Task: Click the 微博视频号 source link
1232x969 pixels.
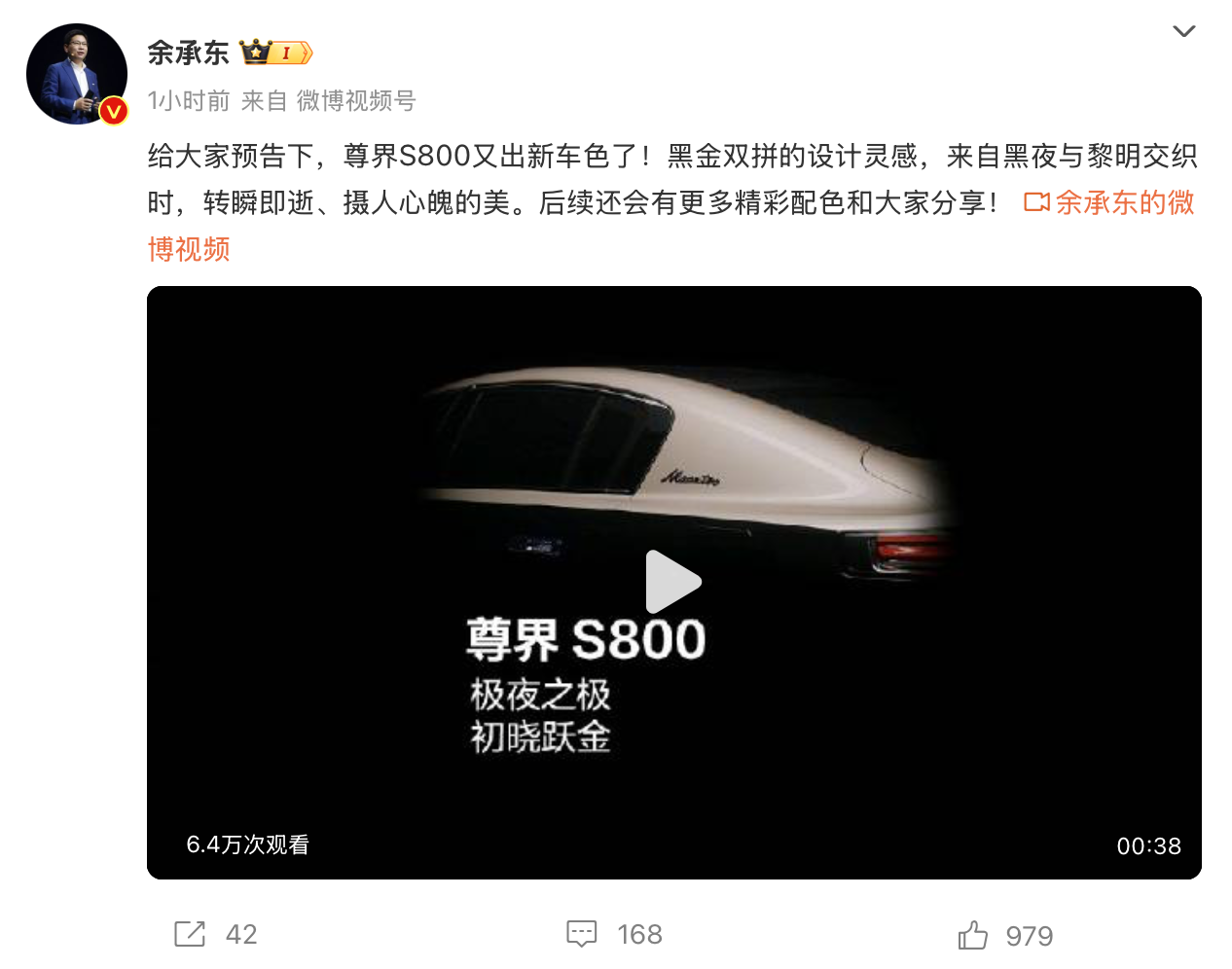Action: [356, 101]
